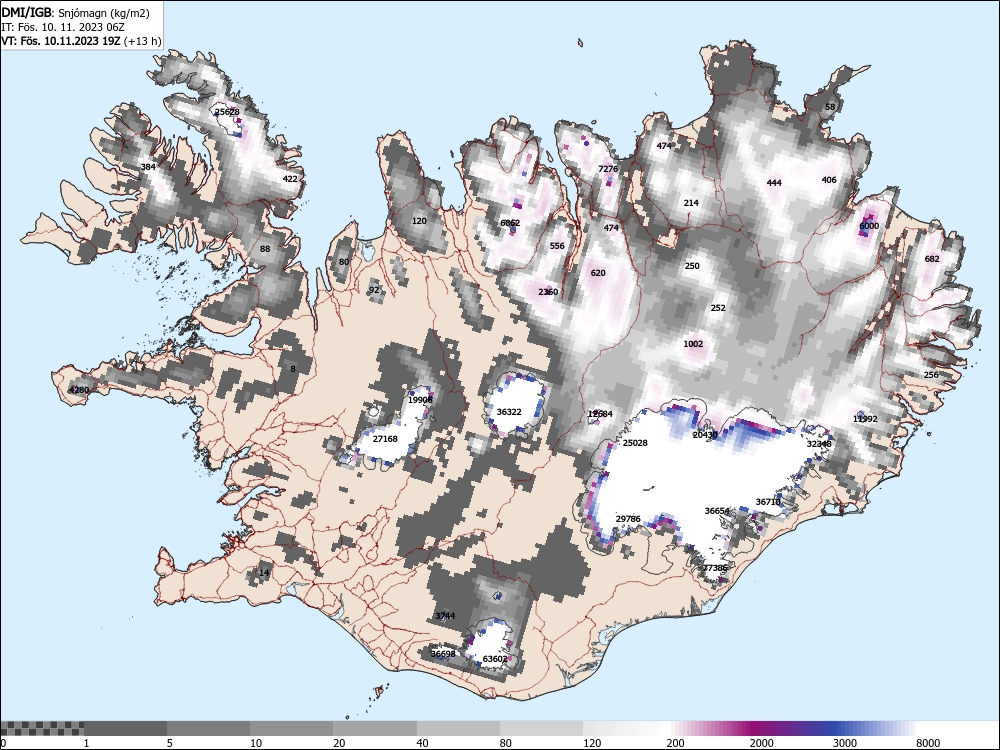Click the snow value 27168 on Langjökull
The image size is (1000, 750).
coord(385,439)
